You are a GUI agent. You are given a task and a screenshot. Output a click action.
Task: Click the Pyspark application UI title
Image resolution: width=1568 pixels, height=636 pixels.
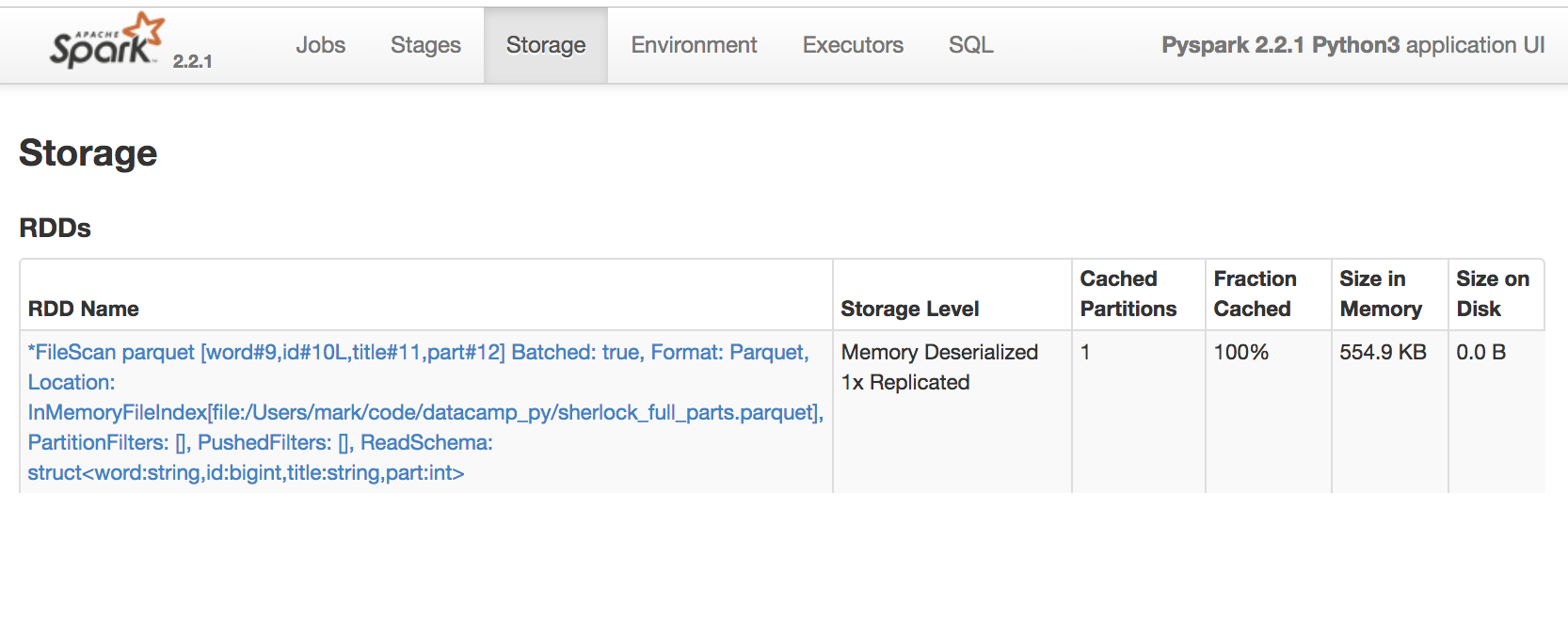[1352, 45]
